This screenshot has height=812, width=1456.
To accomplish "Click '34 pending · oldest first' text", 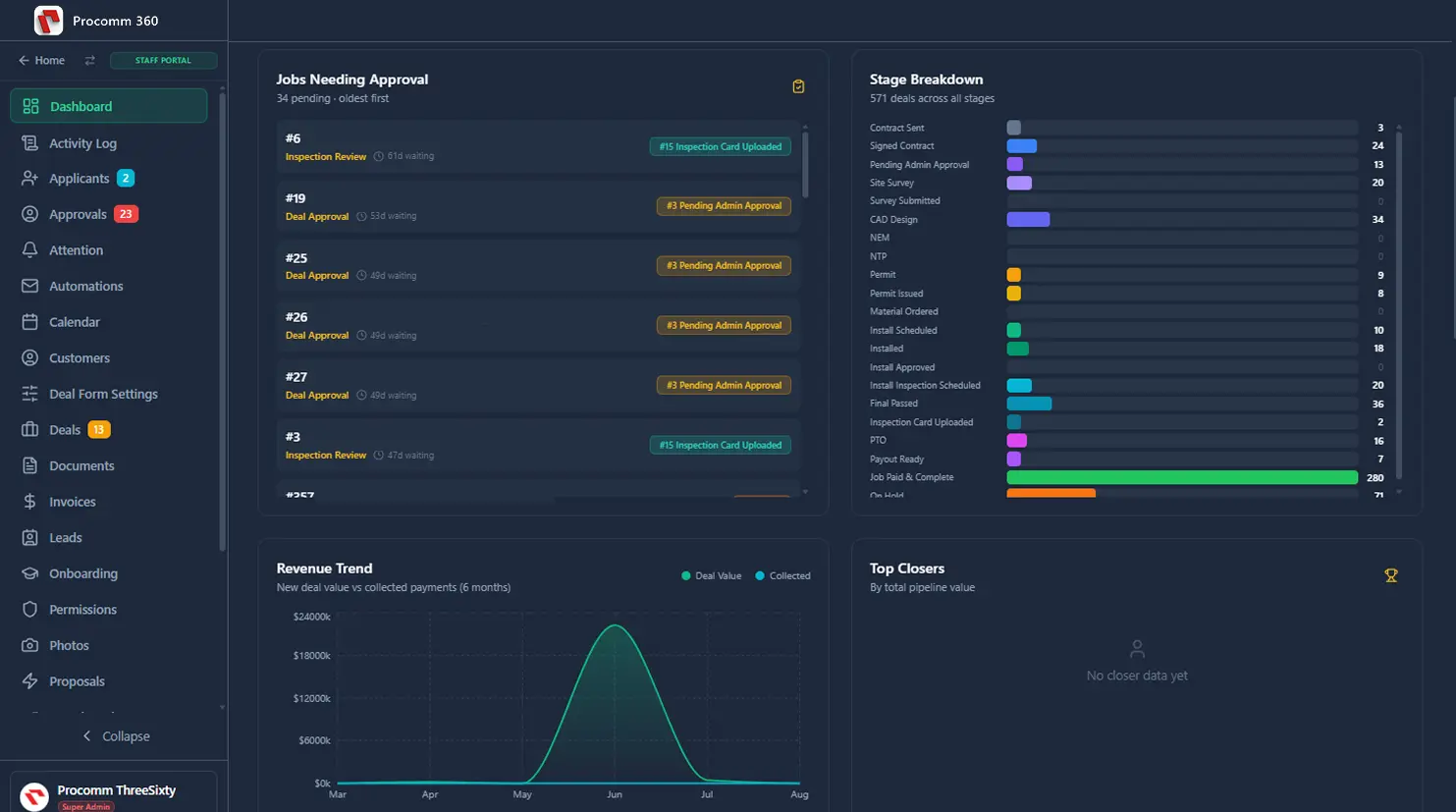I will (333, 98).
